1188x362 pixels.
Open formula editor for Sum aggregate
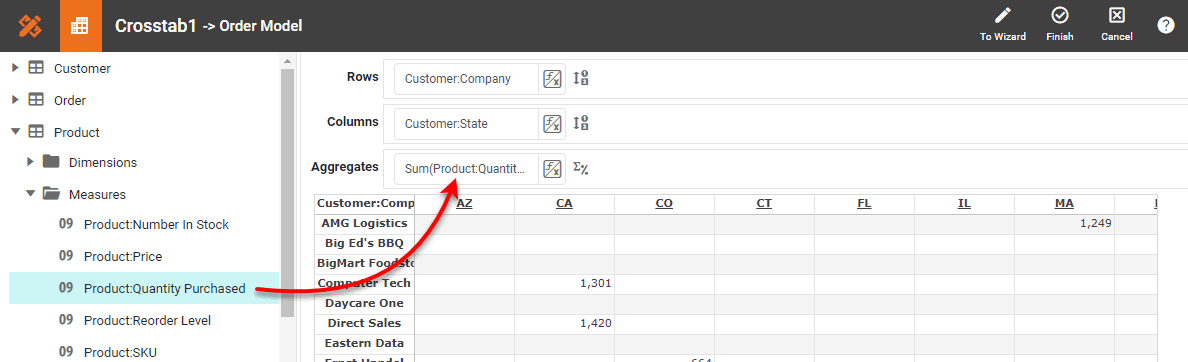click(552, 168)
